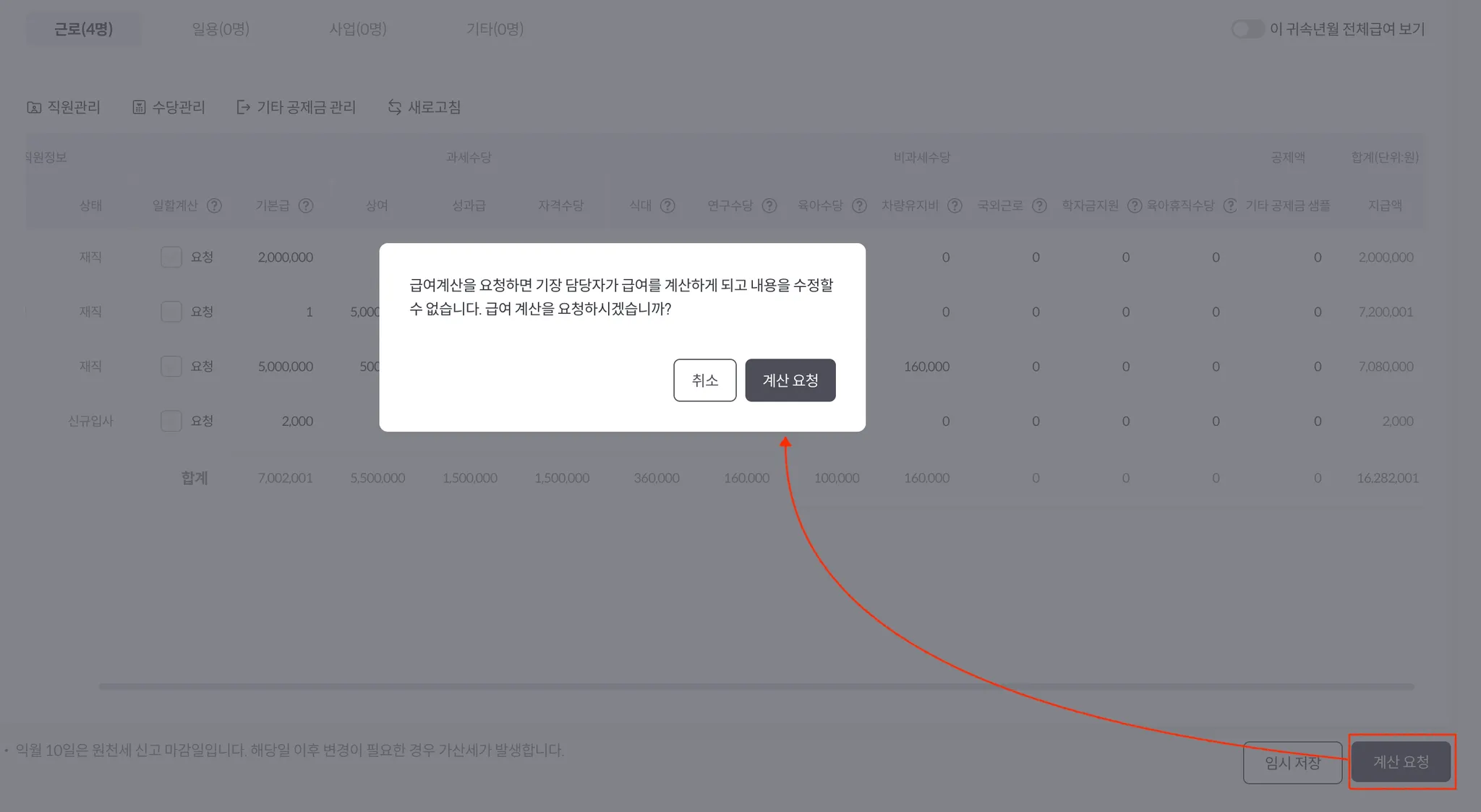Show help tooltip for 식대
This screenshot has height=812, width=1481.
(x=667, y=206)
